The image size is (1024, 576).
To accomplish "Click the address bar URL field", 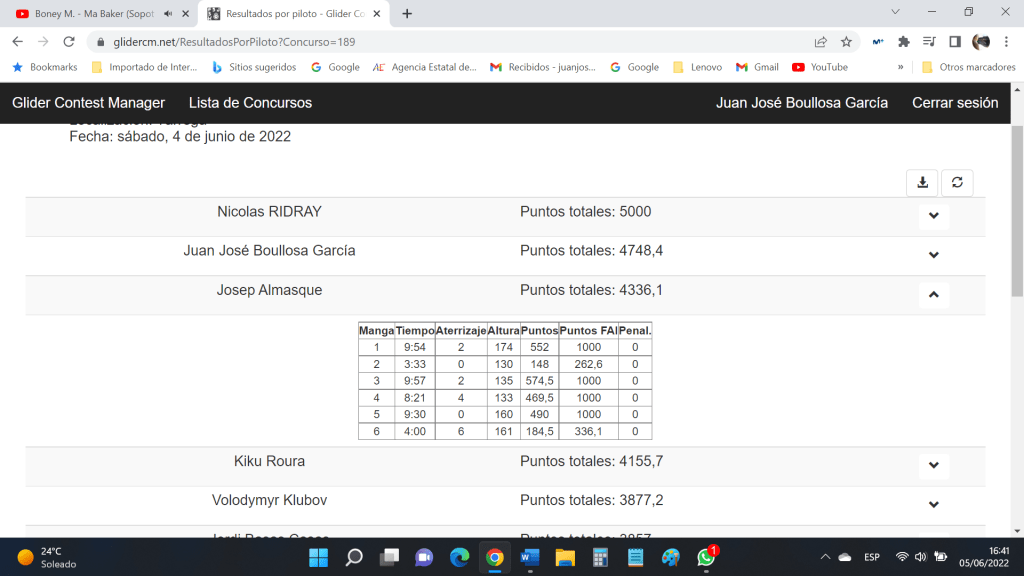I will pos(450,42).
